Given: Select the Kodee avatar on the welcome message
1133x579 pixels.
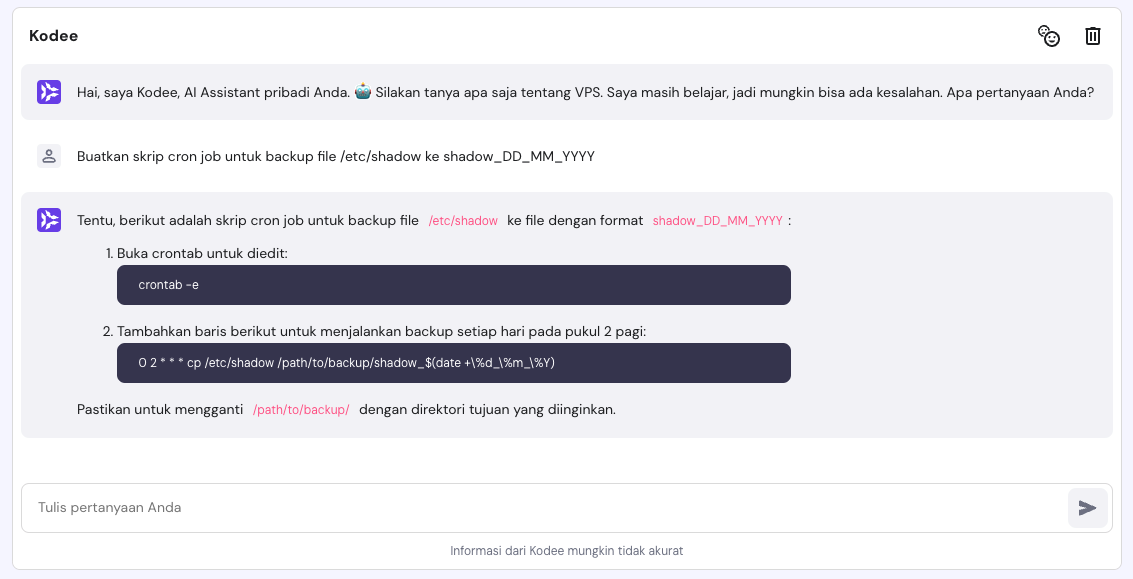Looking at the screenshot, I should tap(47, 92).
